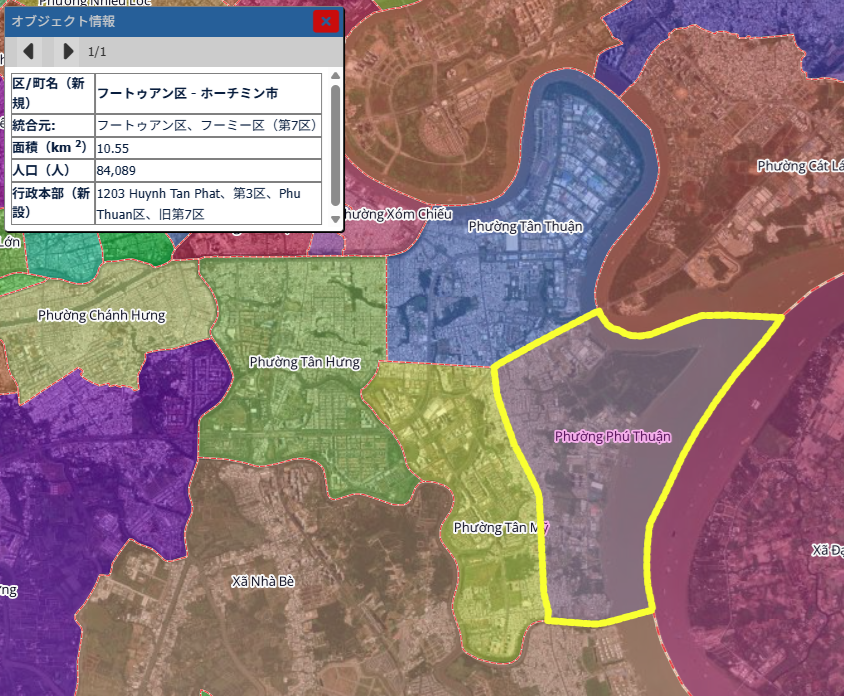844x696 pixels.
Task: Go to previous object with left arrow
Action: tap(28, 51)
